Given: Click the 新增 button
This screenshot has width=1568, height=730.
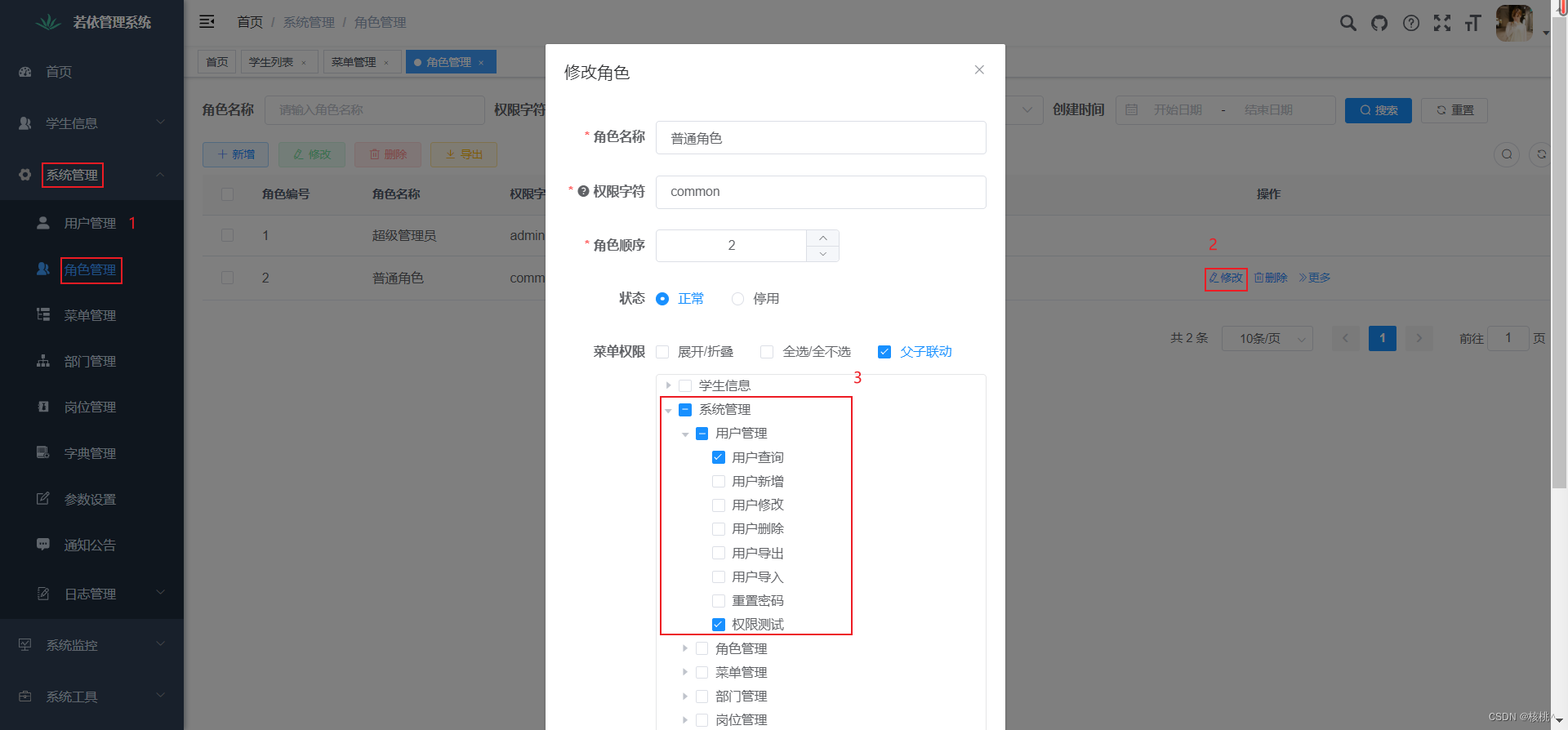Looking at the screenshot, I should pos(236,154).
